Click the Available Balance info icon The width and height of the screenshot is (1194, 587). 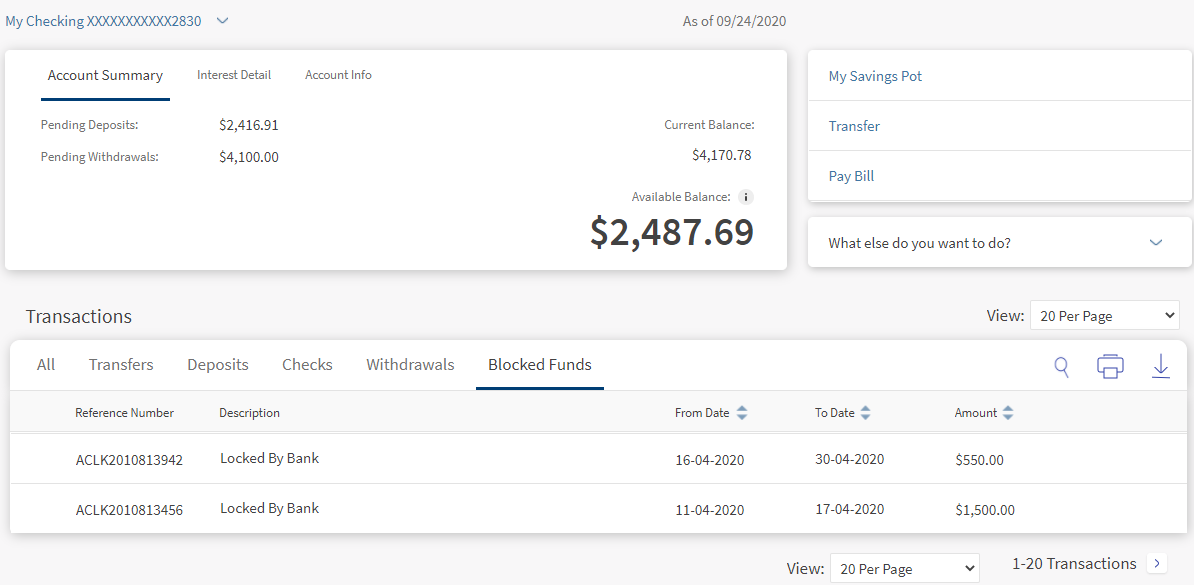tap(745, 198)
